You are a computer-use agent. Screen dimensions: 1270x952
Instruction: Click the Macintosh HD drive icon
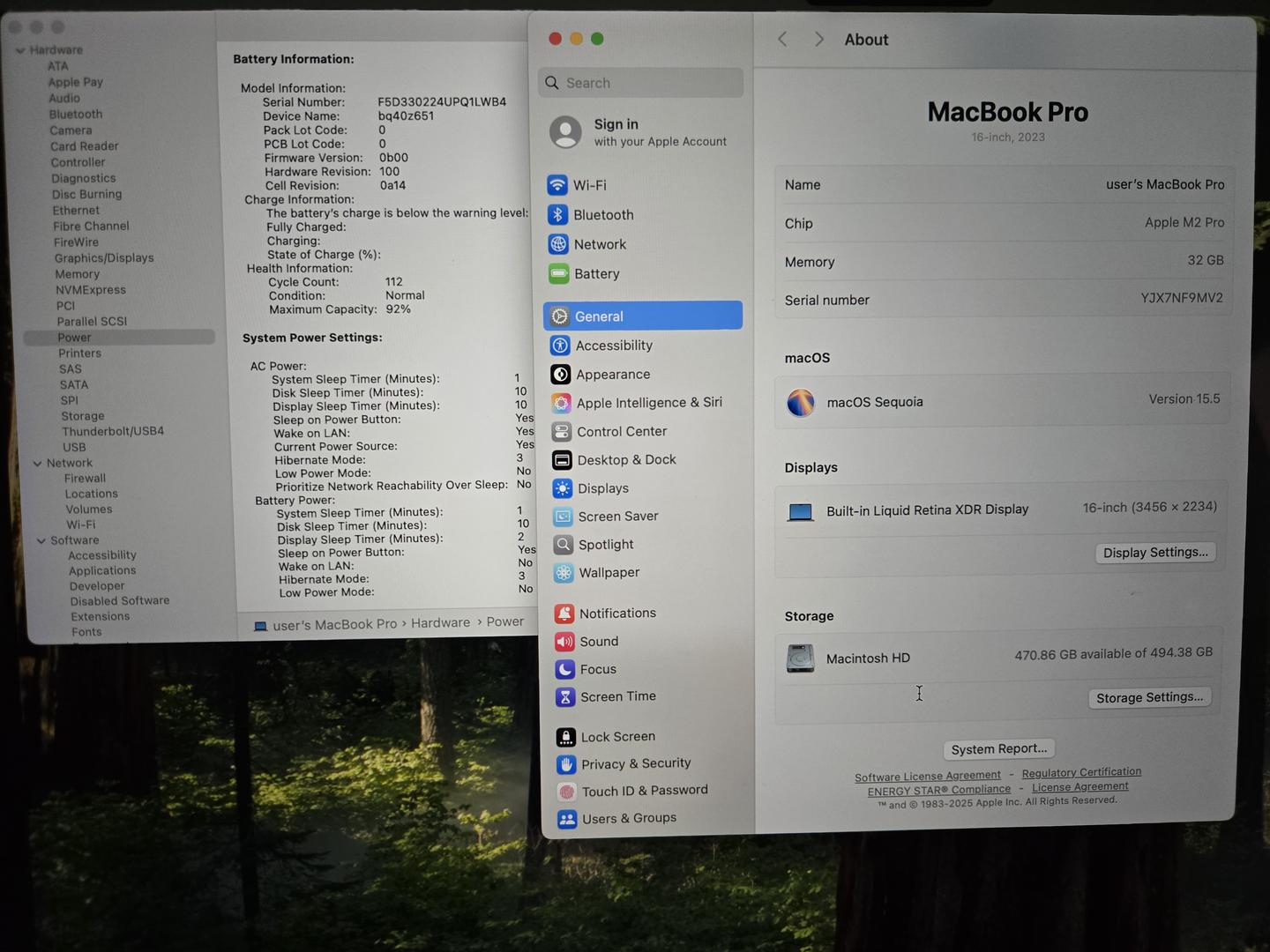tap(800, 658)
